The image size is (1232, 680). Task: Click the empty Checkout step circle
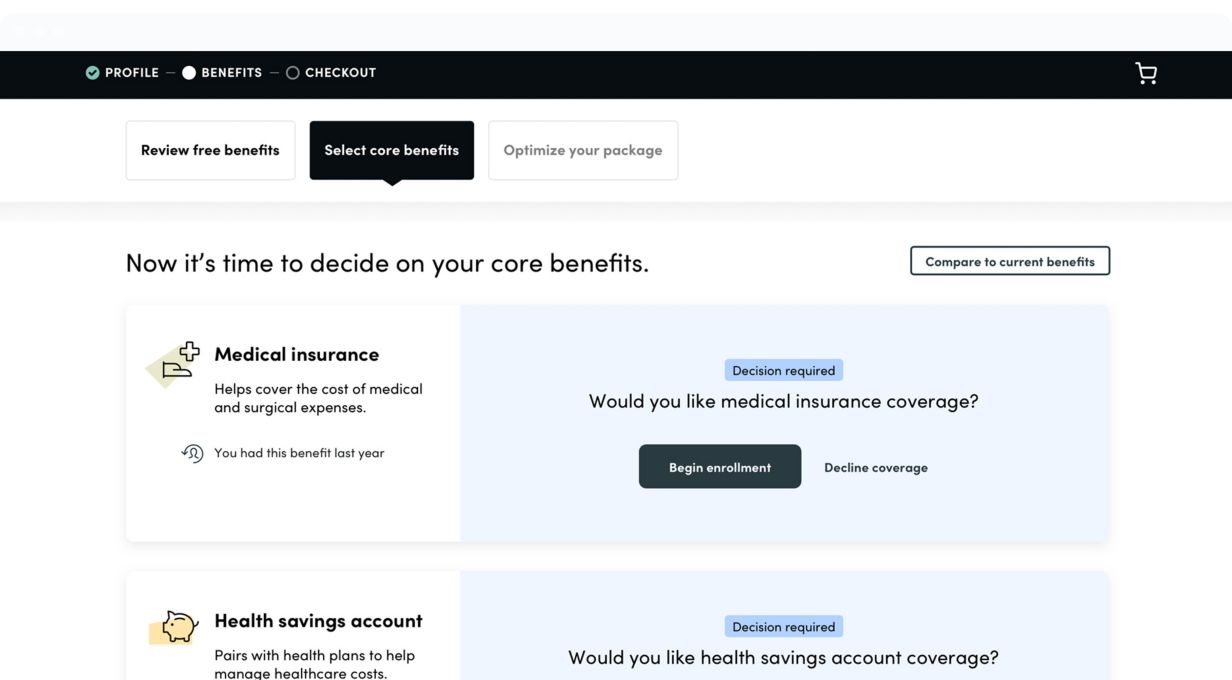tap(293, 73)
